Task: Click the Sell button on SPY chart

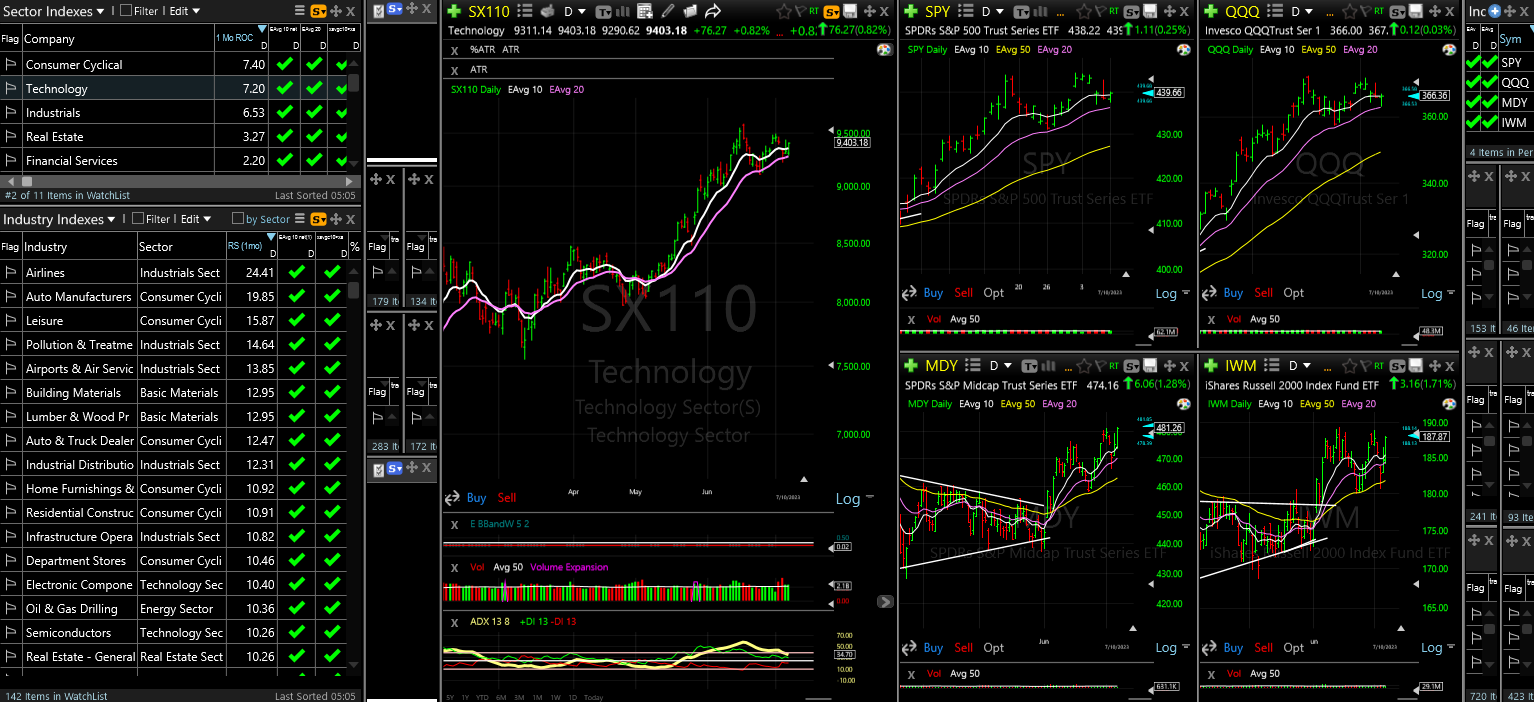Action: click(963, 293)
